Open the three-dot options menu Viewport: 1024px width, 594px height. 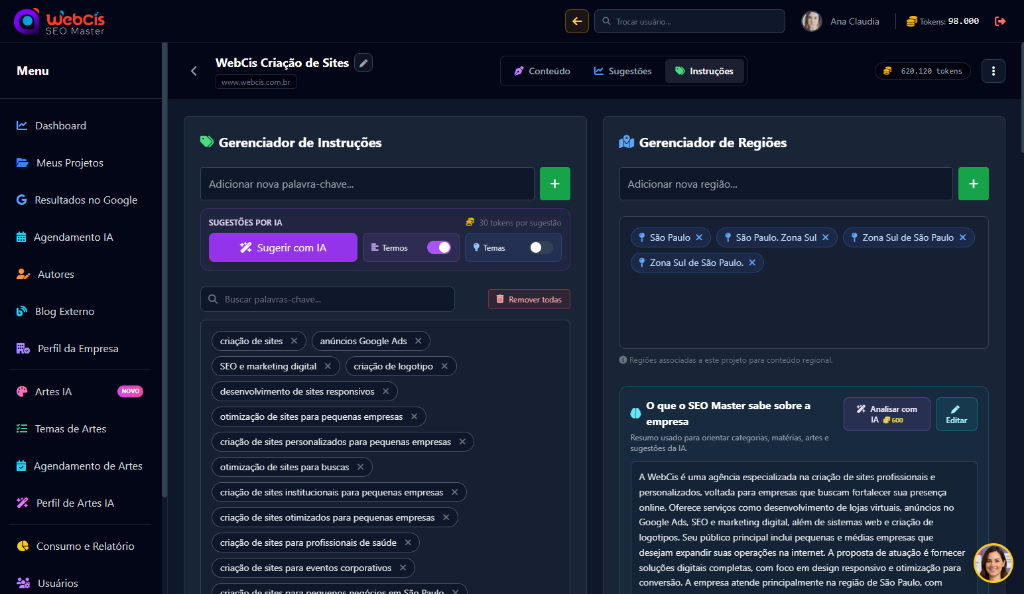993,71
